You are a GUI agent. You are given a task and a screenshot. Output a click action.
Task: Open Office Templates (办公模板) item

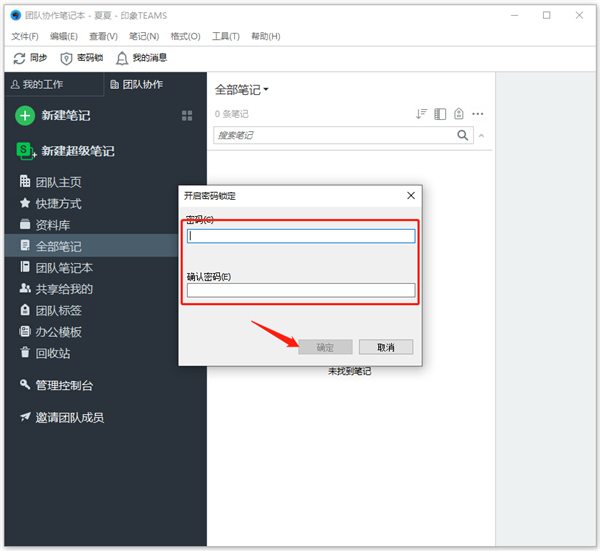coord(51,332)
